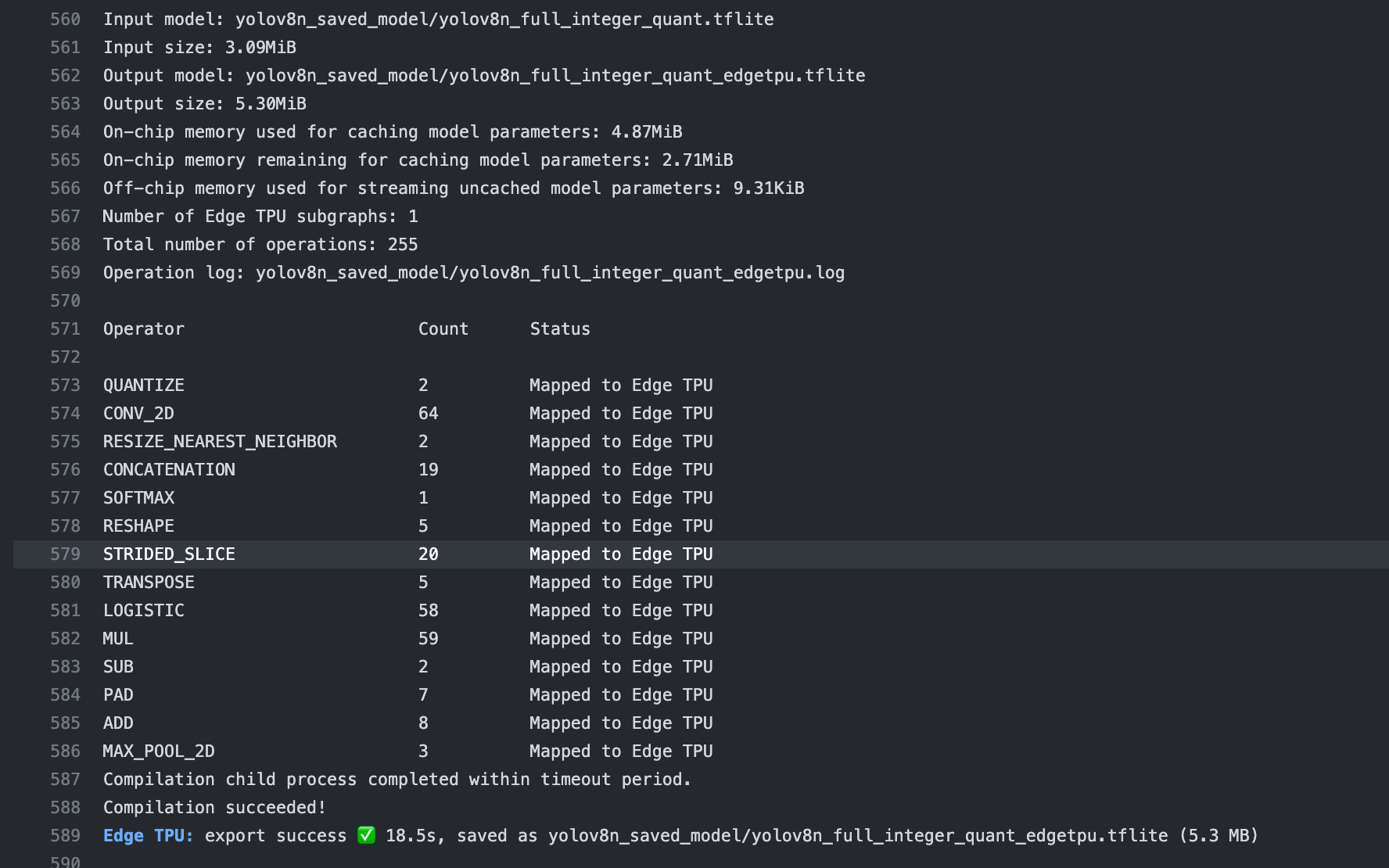Click the Status column header text
Viewport: 1389px width, 868px height.
(x=560, y=328)
